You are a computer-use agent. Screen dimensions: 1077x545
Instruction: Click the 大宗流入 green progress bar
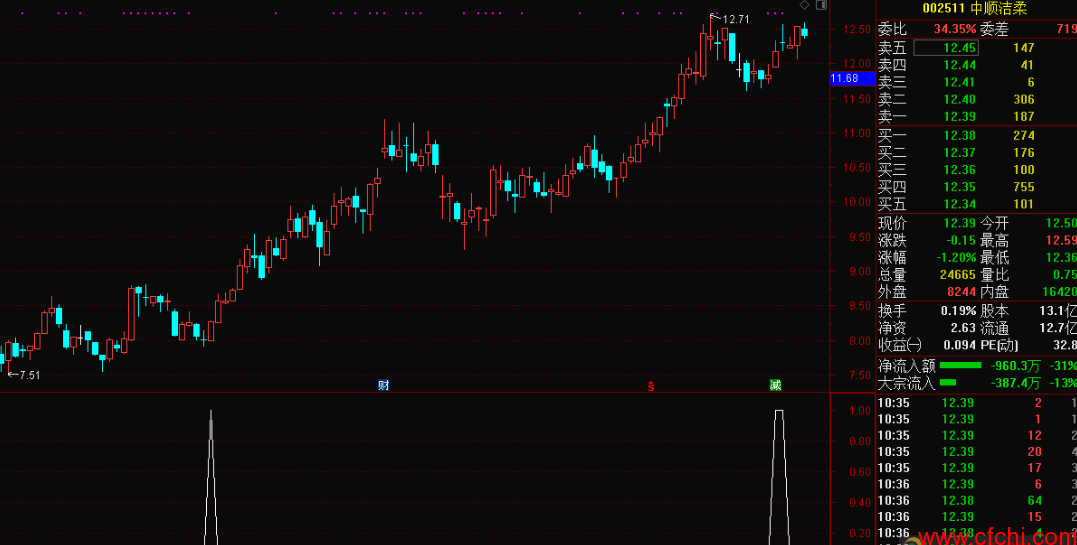click(x=948, y=383)
